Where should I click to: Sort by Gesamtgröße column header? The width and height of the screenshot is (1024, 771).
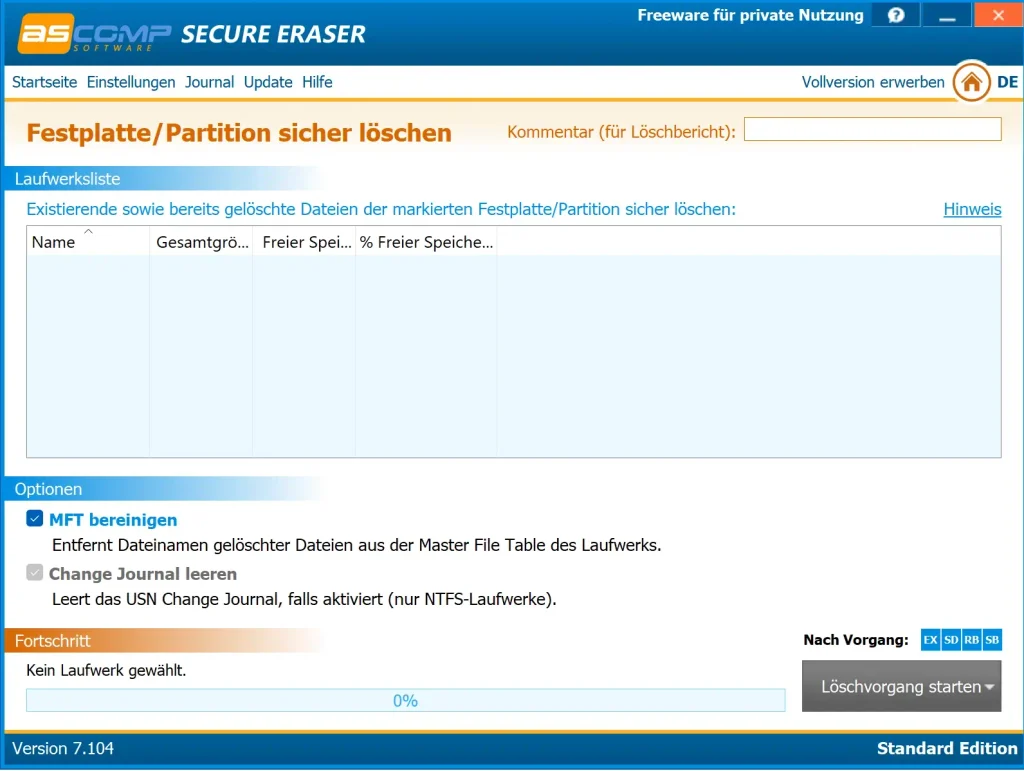pyautogui.click(x=201, y=242)
